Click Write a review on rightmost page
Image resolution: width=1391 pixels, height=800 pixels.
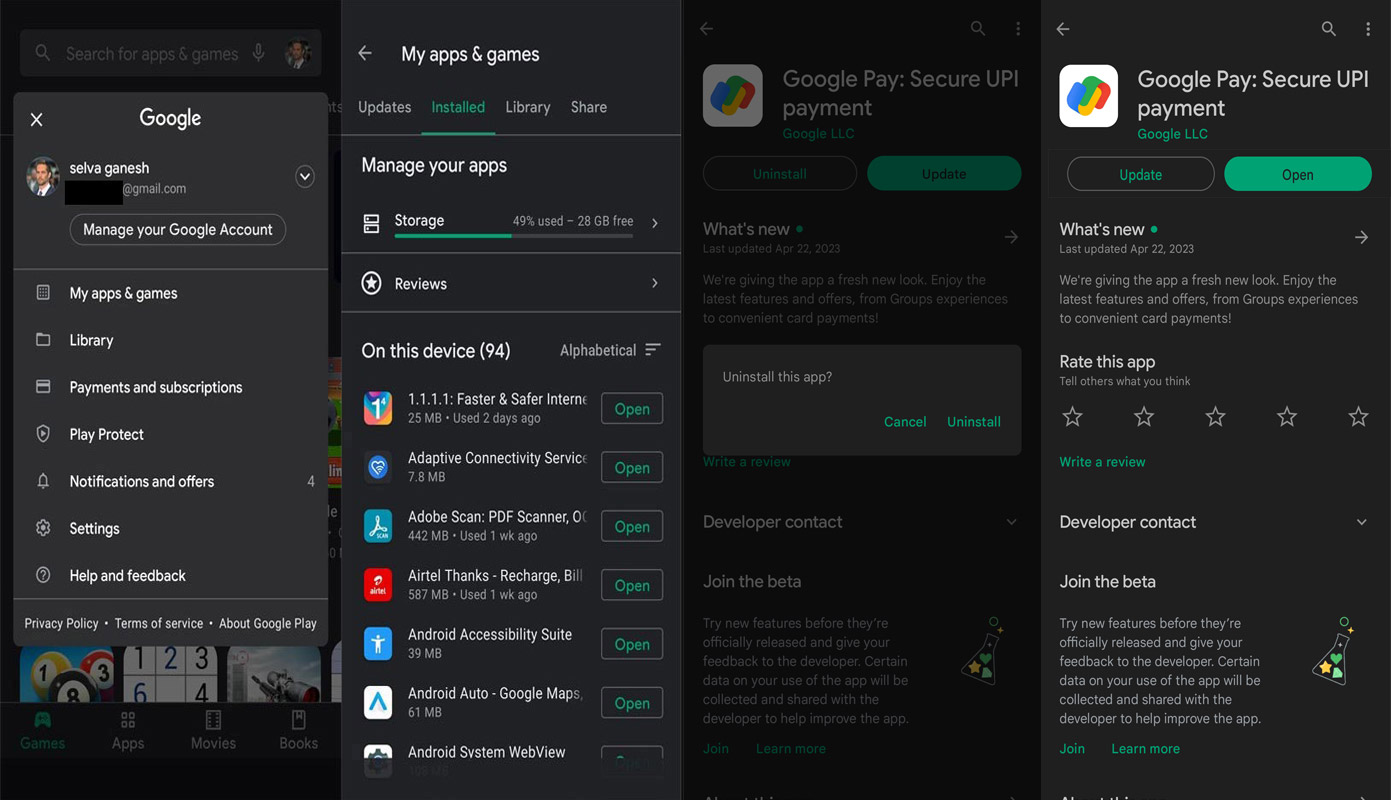pyautogui.click(x=1102, y=462)
